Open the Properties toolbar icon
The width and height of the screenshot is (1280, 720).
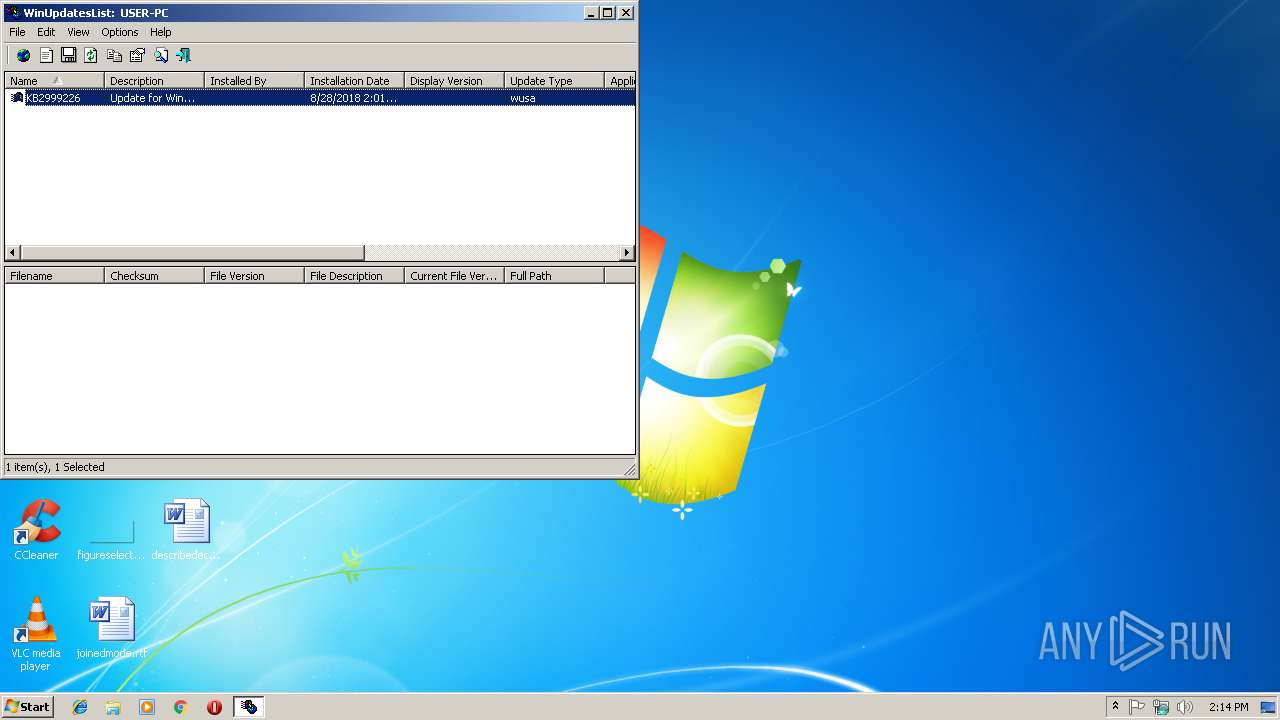[137, 56]
